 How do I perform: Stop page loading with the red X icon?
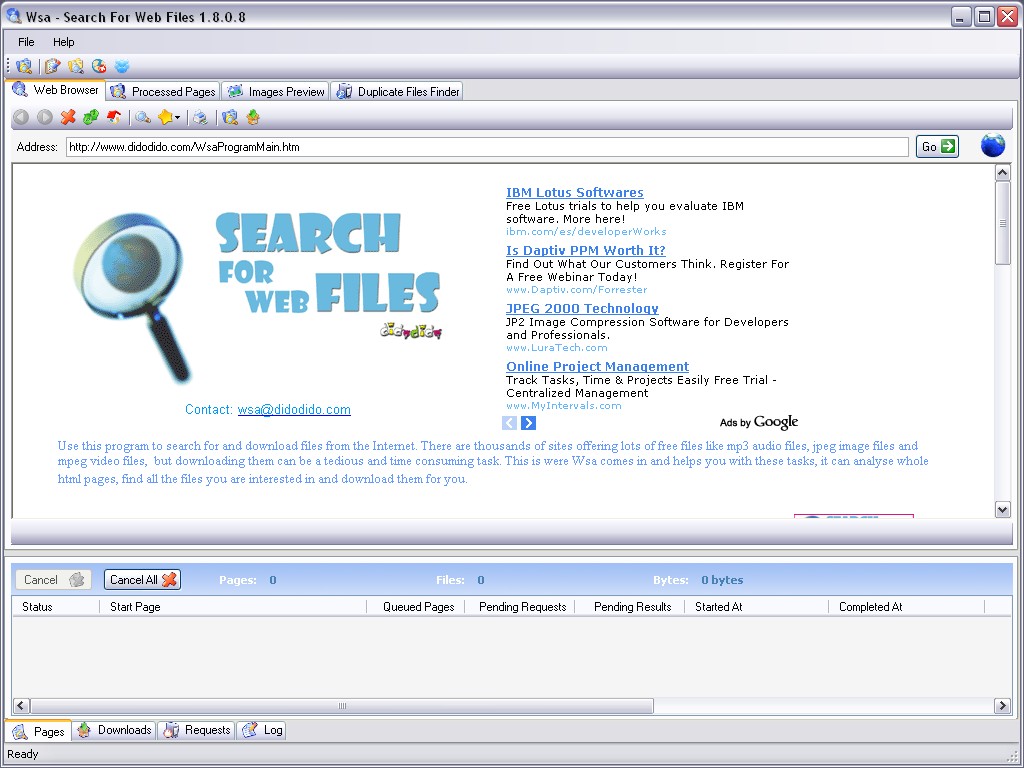point(68,117)
